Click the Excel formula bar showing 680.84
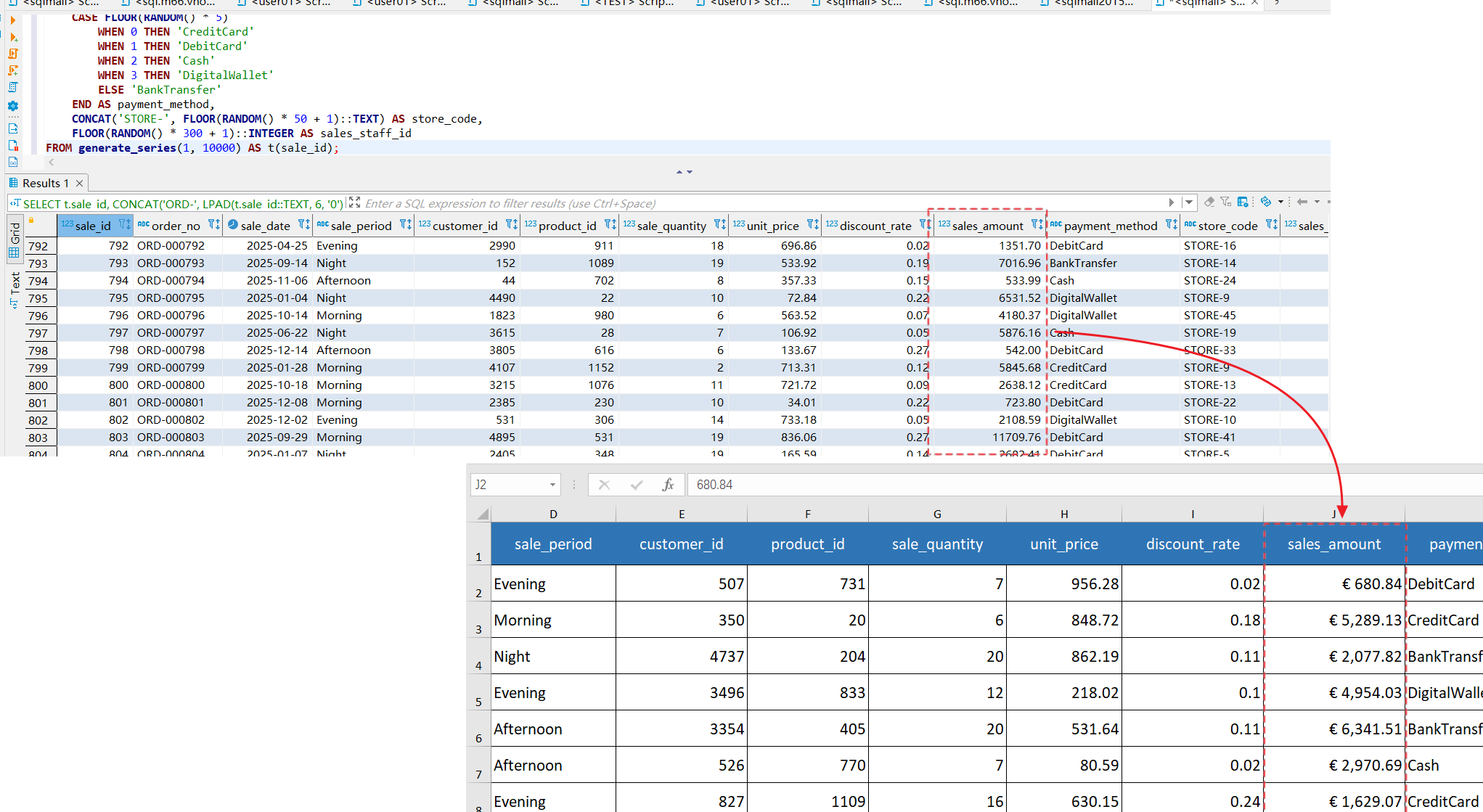This screenshot has height=812, width=1483. pyautogui.click(x=1084, y=485)
